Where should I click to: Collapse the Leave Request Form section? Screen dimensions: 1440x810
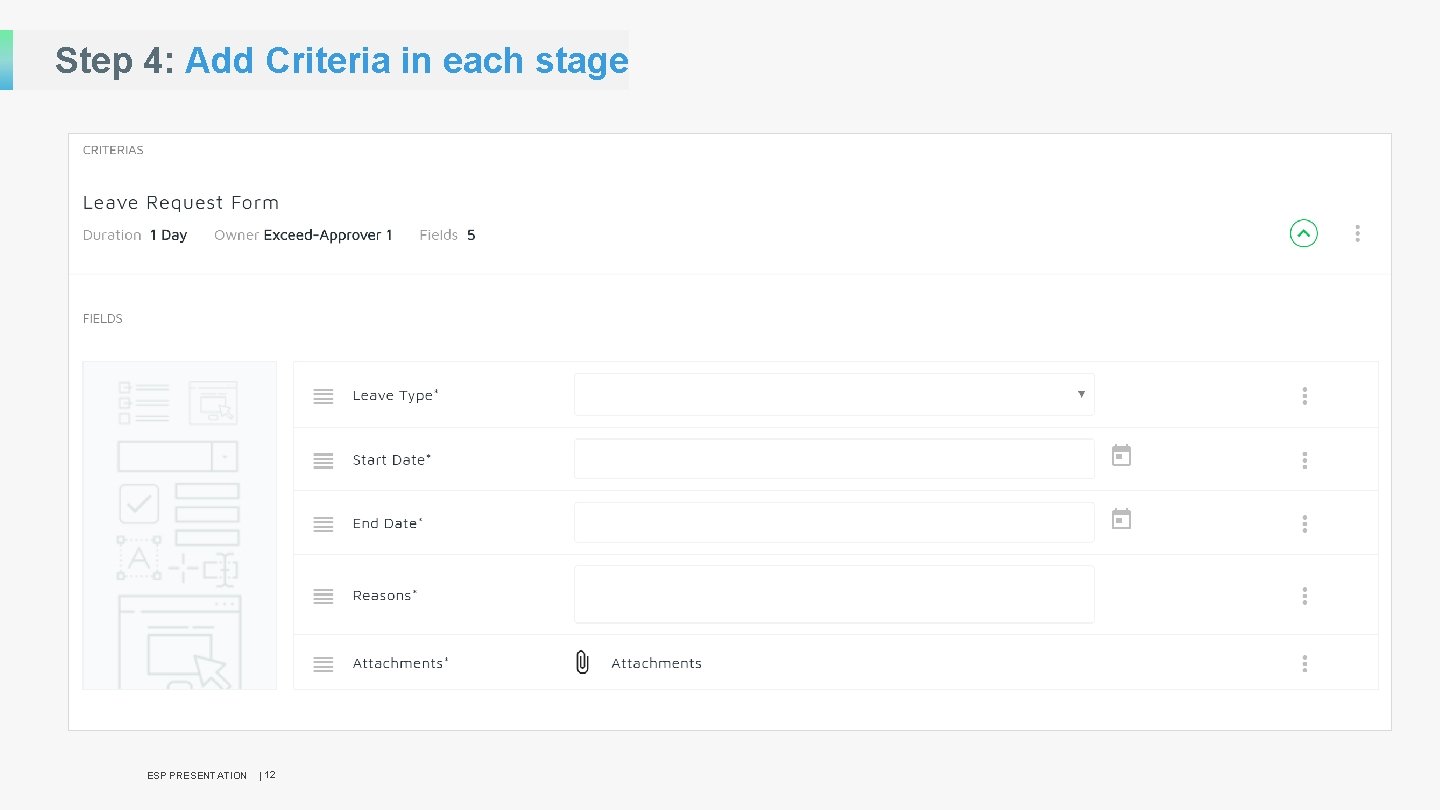click(x=1303, y=233)
